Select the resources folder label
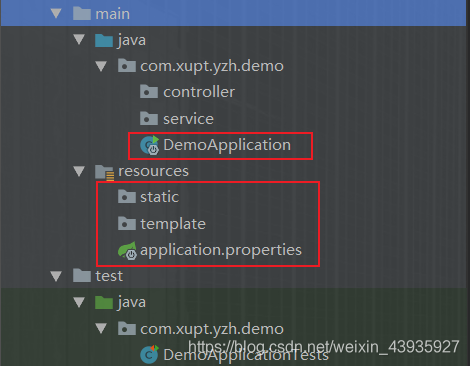Screen dimensions: 470x366 (x=153, y=171)
